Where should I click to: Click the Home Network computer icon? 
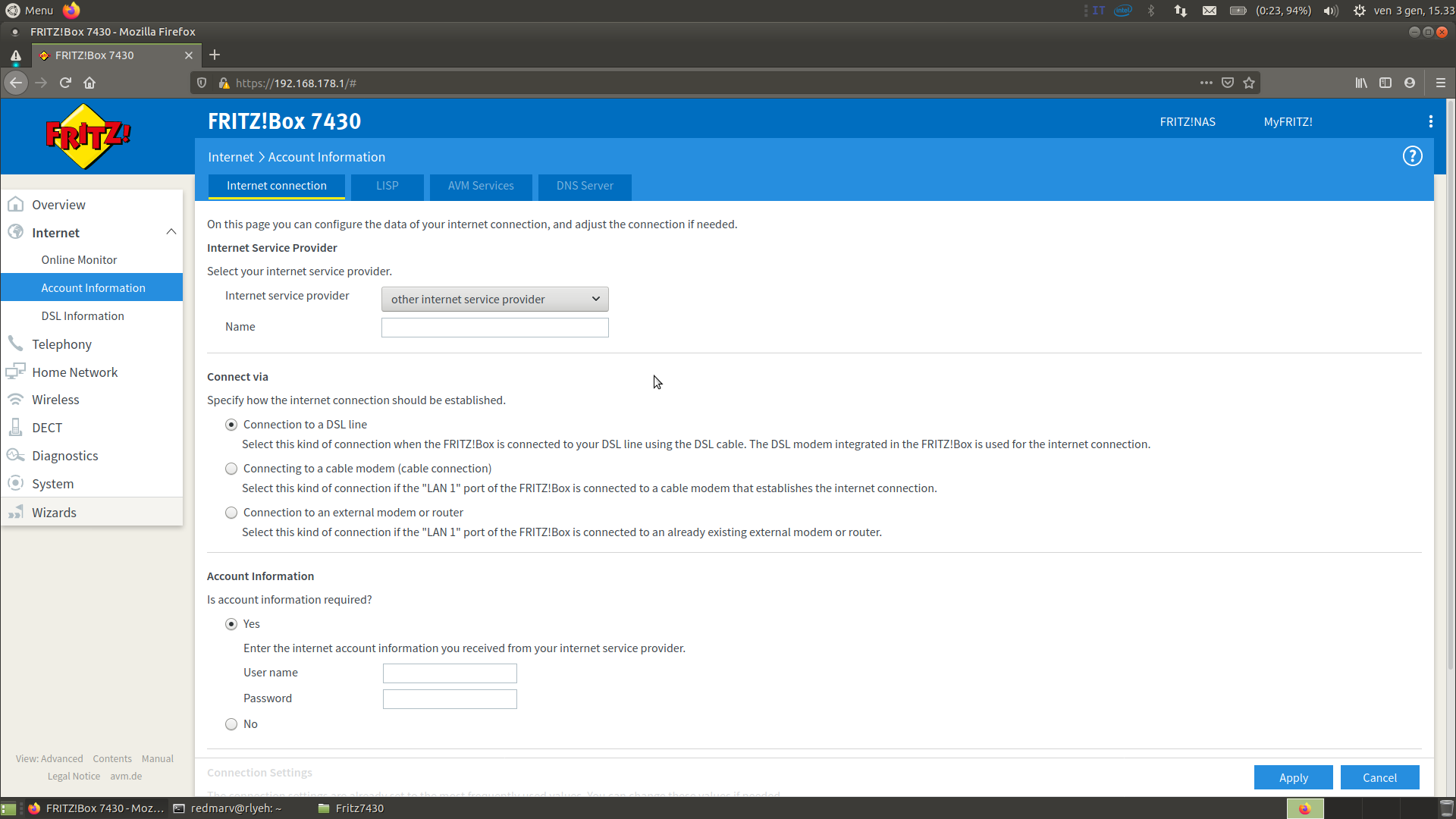tap(16, 372)
